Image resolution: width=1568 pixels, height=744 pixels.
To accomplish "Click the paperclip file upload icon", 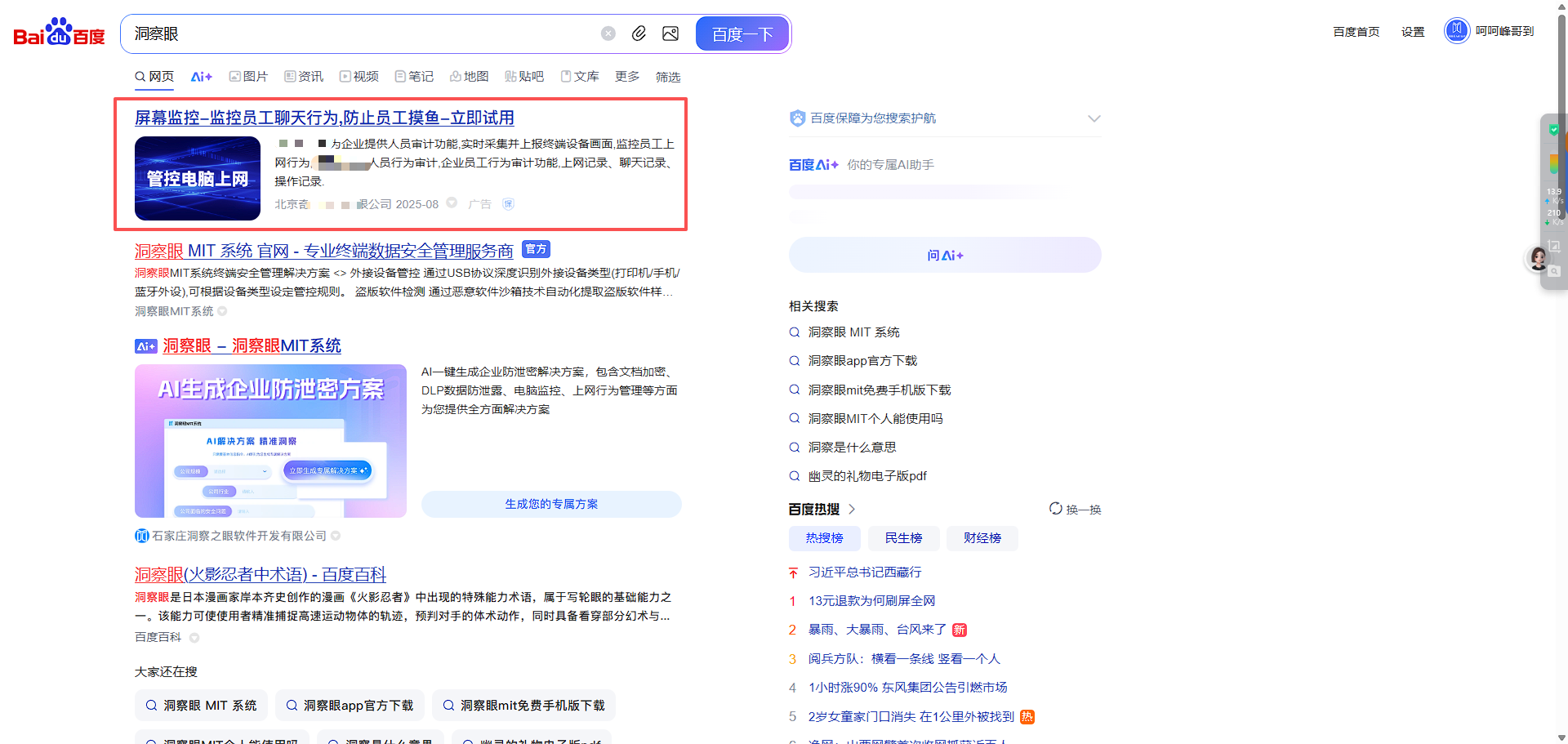I will 639,33.
